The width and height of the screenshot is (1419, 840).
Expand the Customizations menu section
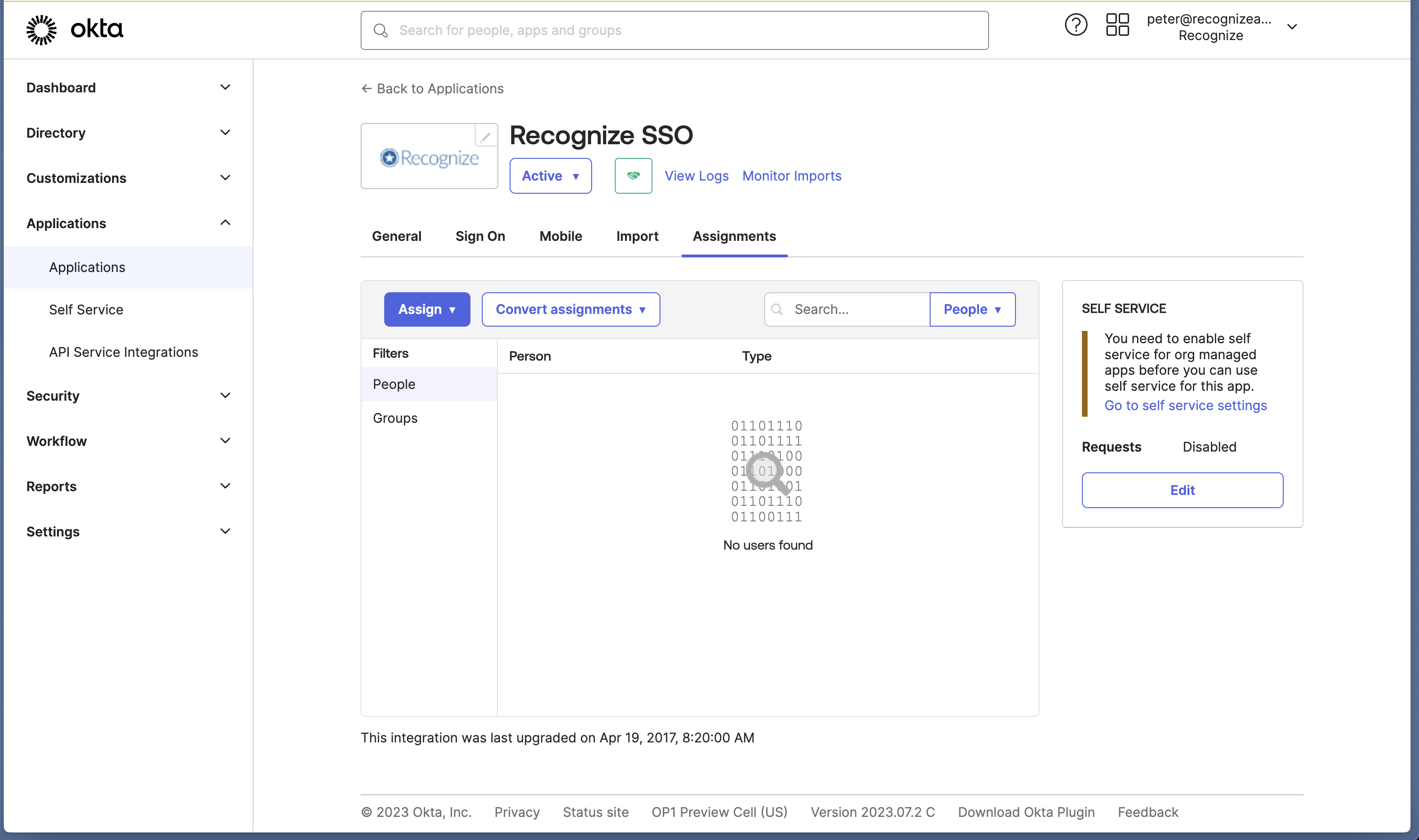tap(129, 178)
